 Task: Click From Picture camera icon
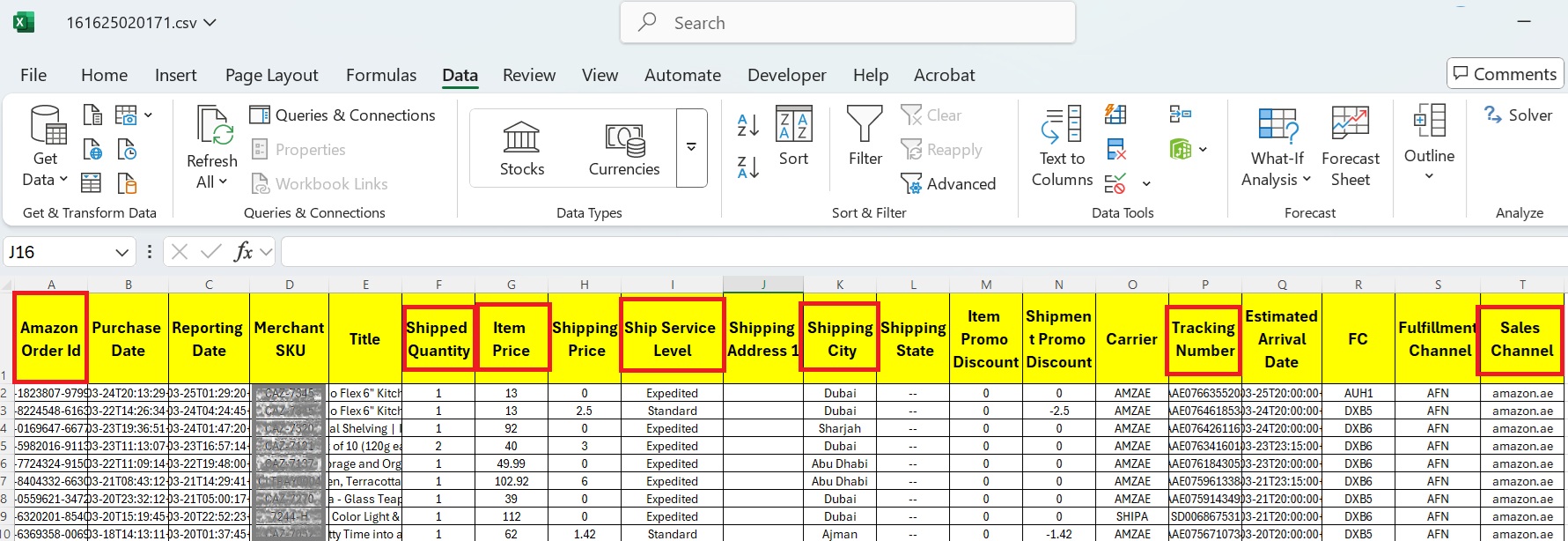(126, 115)
